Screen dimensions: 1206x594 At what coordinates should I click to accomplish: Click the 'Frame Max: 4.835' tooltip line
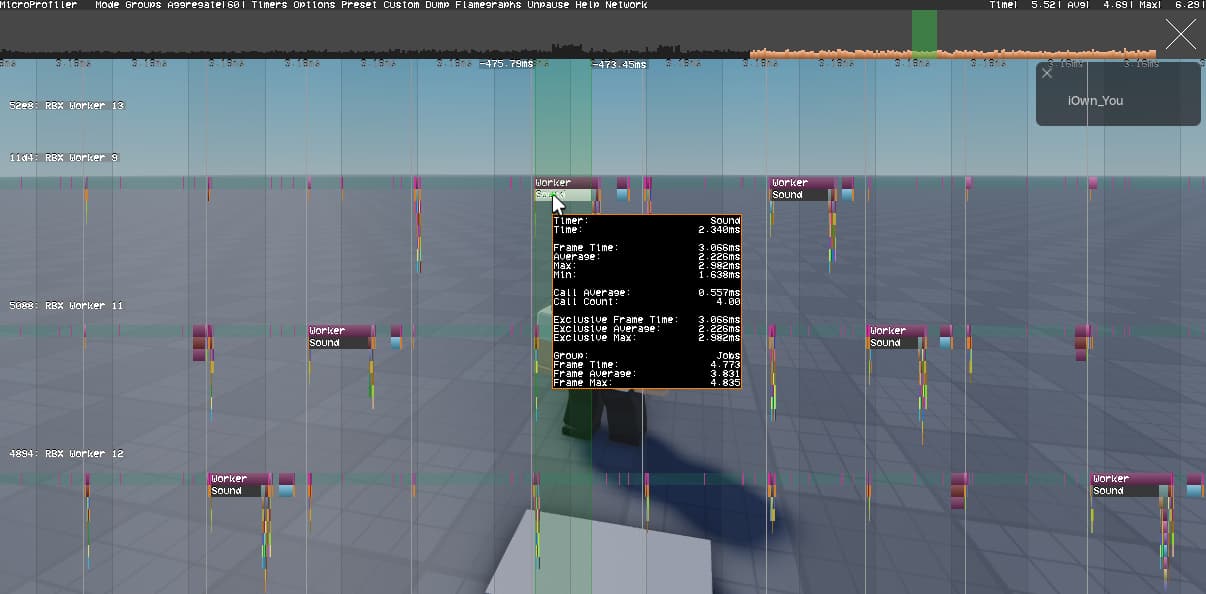click(646, 383)
